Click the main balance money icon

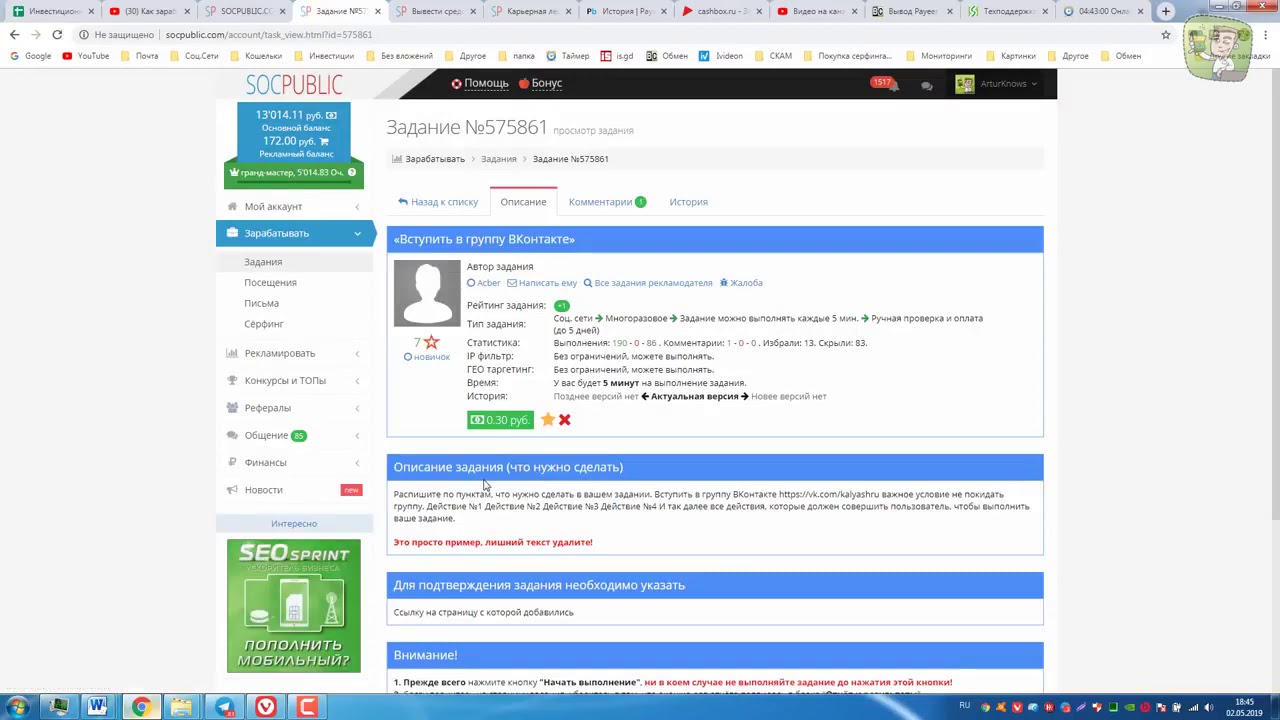pos(331,115)
